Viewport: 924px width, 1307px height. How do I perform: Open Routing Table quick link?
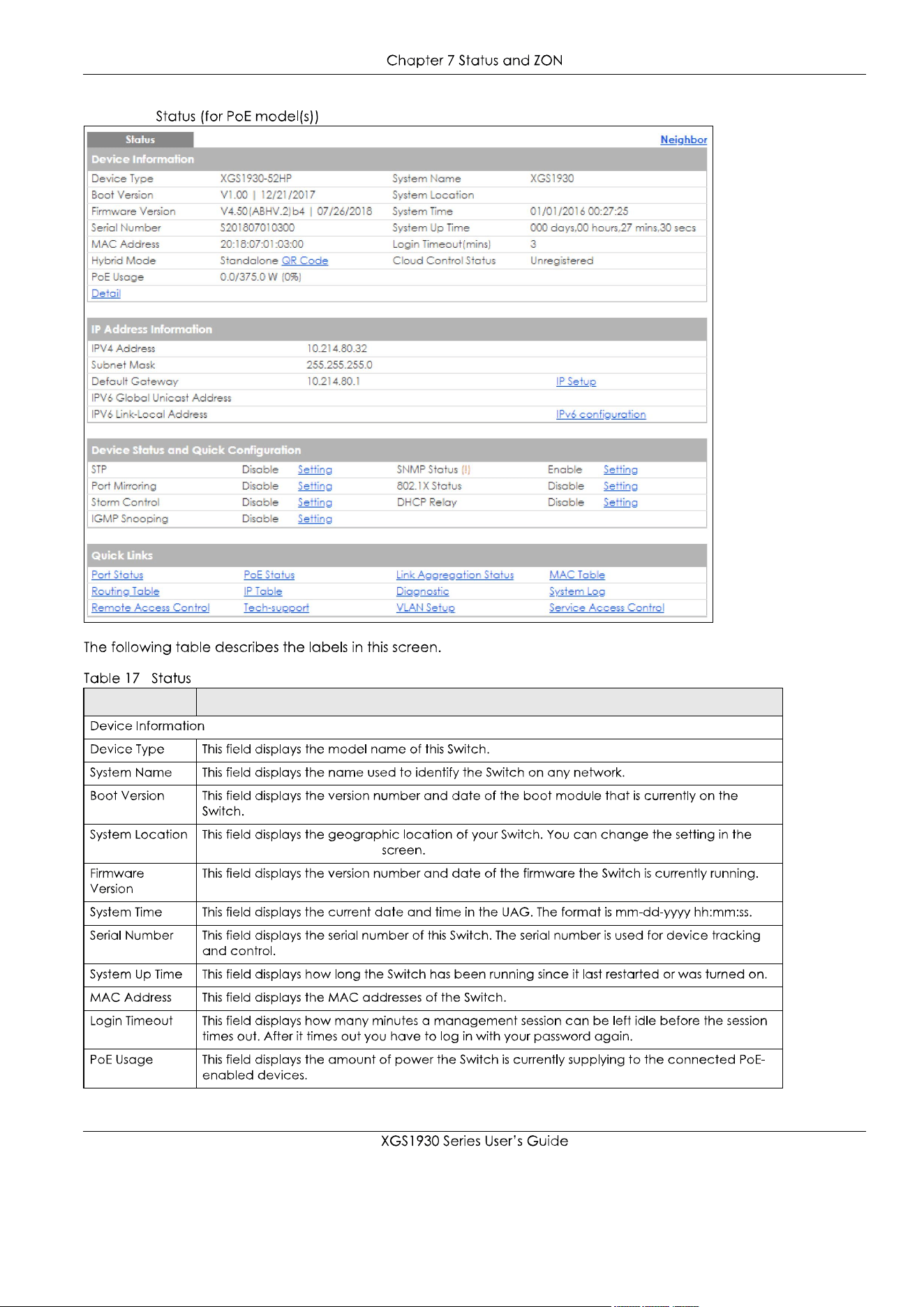click(x=125, y=591)
